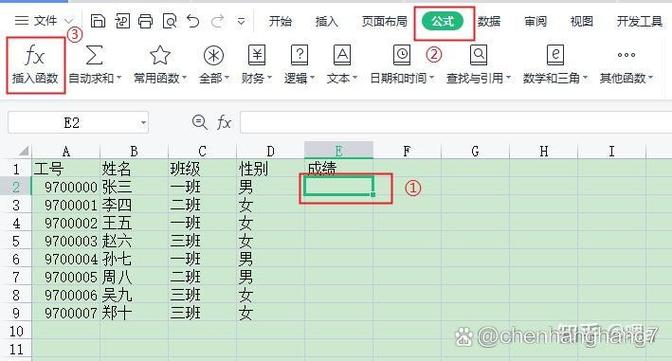Expand the 财务 dropdown arrow

point(270,78)
